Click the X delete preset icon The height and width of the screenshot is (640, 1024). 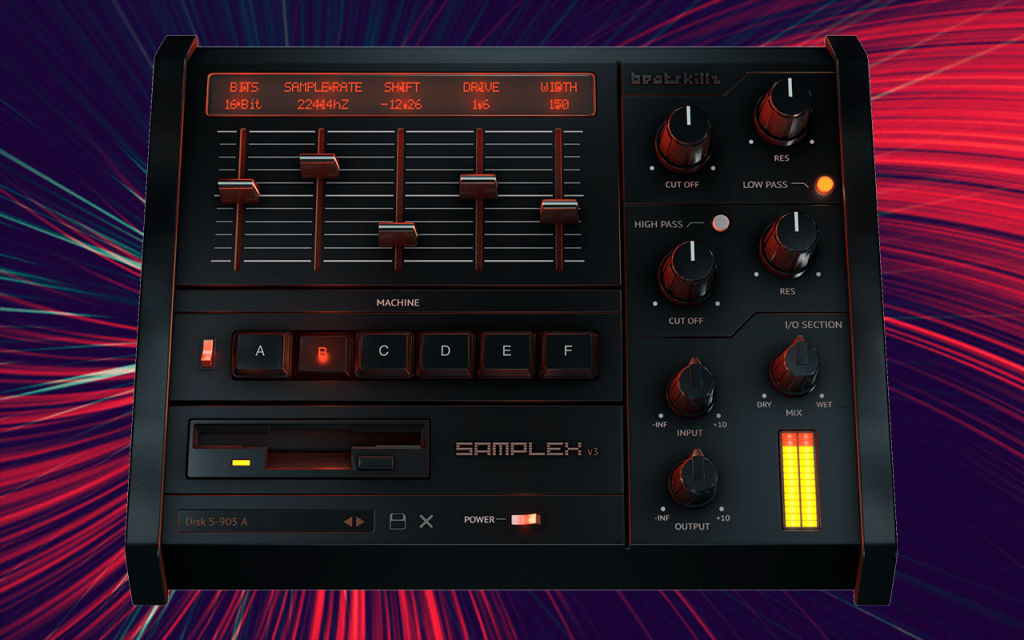(426, 521)
